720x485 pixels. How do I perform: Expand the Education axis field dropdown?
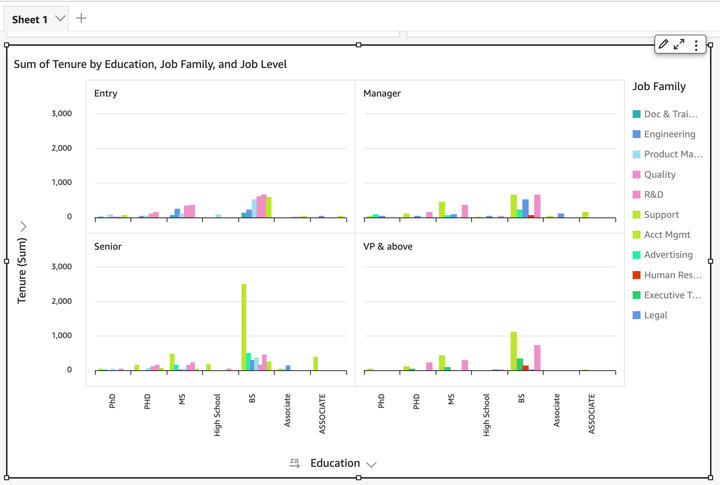click(371, 464)
